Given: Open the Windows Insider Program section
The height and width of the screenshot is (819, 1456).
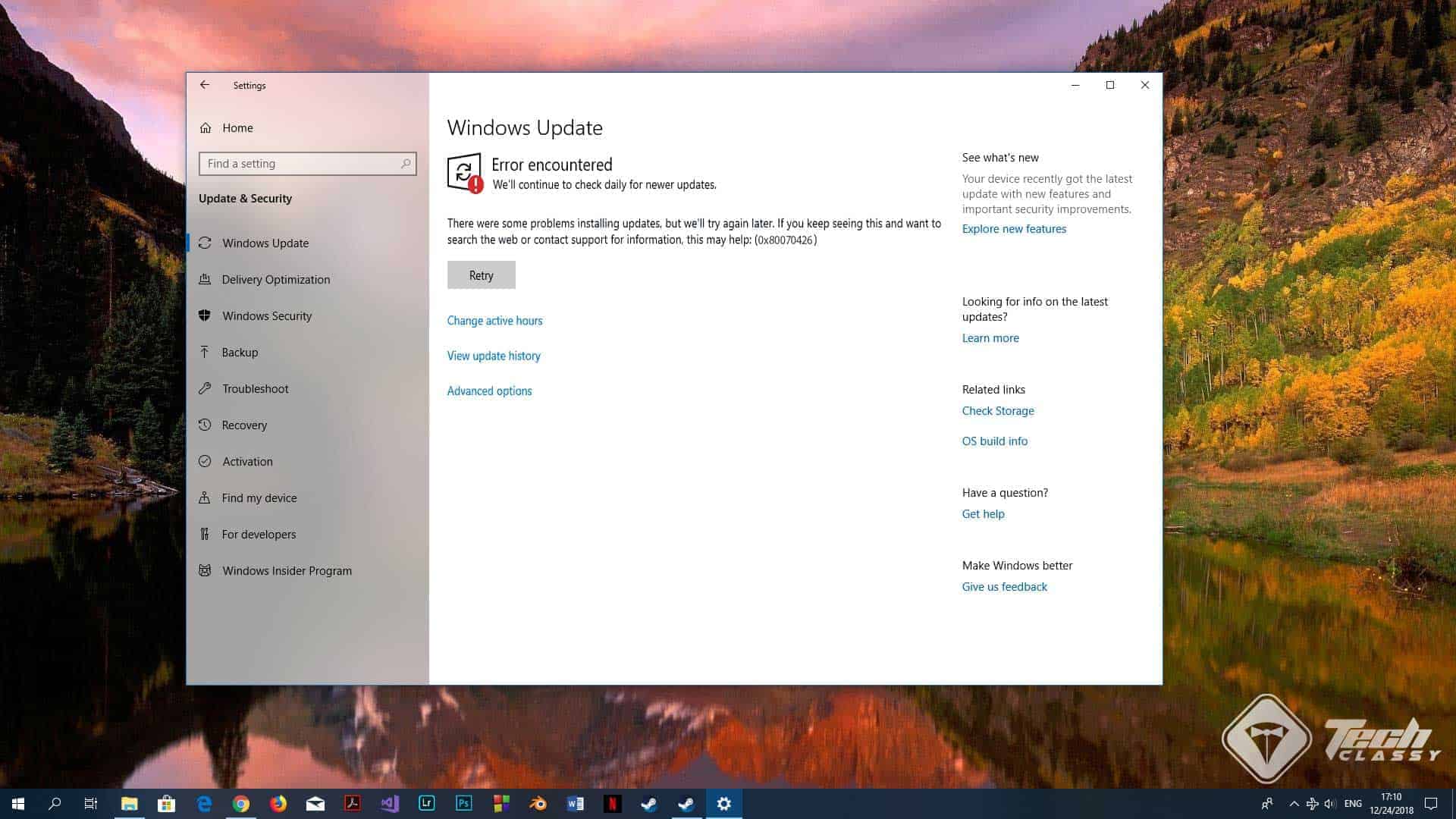Looking at the screenshot, I should tap(287, 570).
